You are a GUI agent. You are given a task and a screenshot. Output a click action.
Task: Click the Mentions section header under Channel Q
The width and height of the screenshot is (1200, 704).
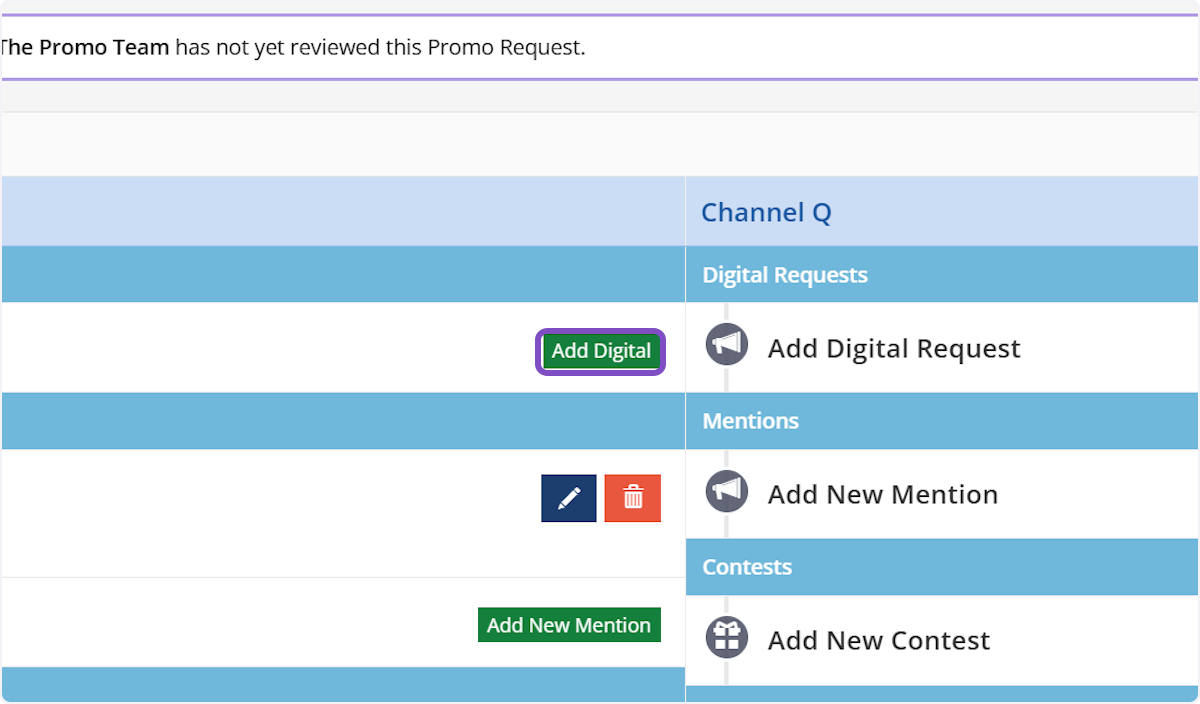(751, 421)
